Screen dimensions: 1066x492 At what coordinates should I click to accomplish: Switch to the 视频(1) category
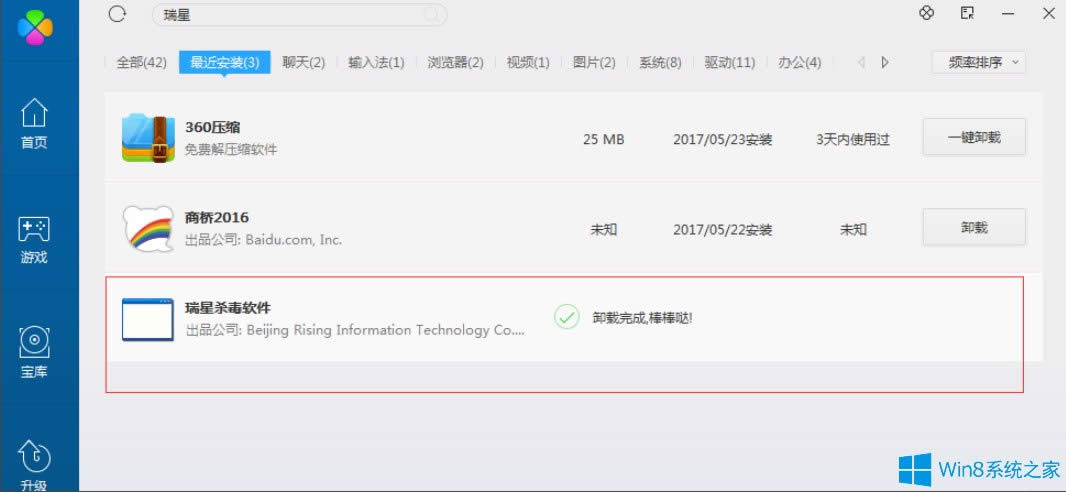click(528, 63)
